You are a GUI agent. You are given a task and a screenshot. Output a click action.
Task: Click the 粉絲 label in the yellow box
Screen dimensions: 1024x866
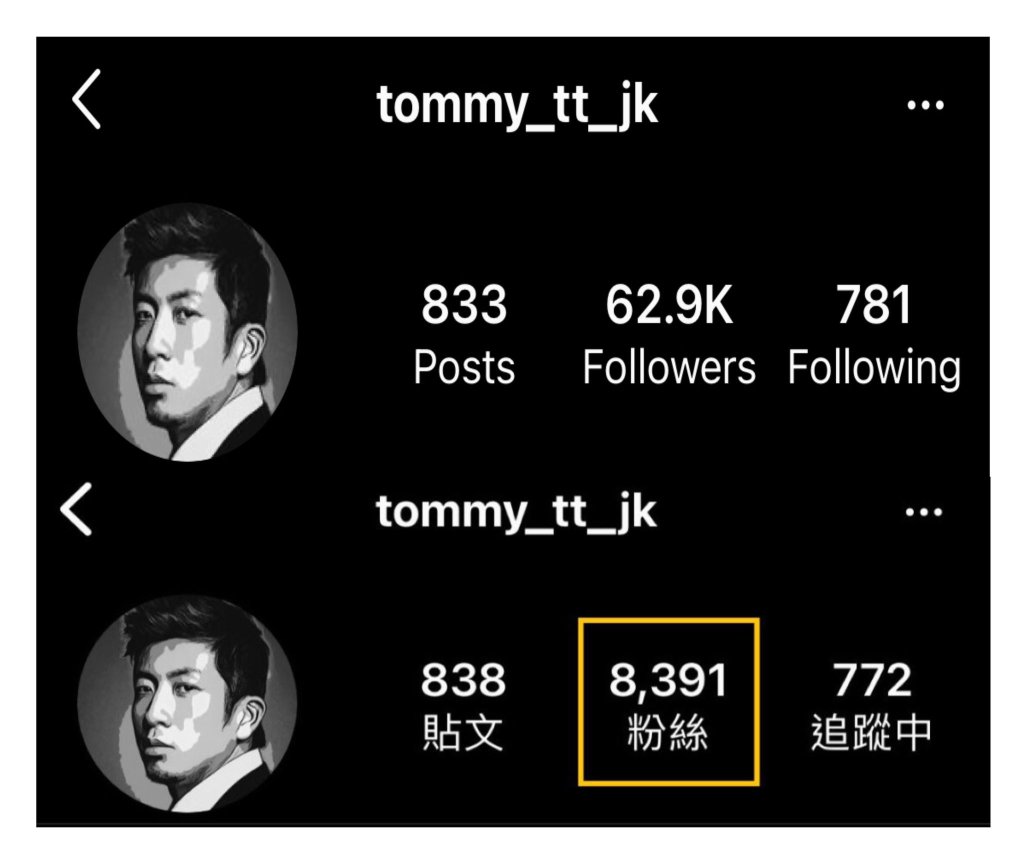click(x=668, y=732)
